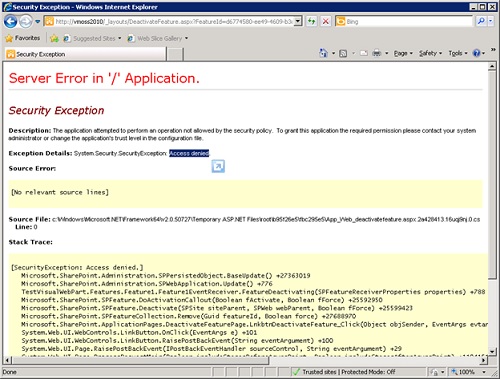The image size is (500, 379).
Task: Click the RSS feeds icon
Action: [343, 53]
